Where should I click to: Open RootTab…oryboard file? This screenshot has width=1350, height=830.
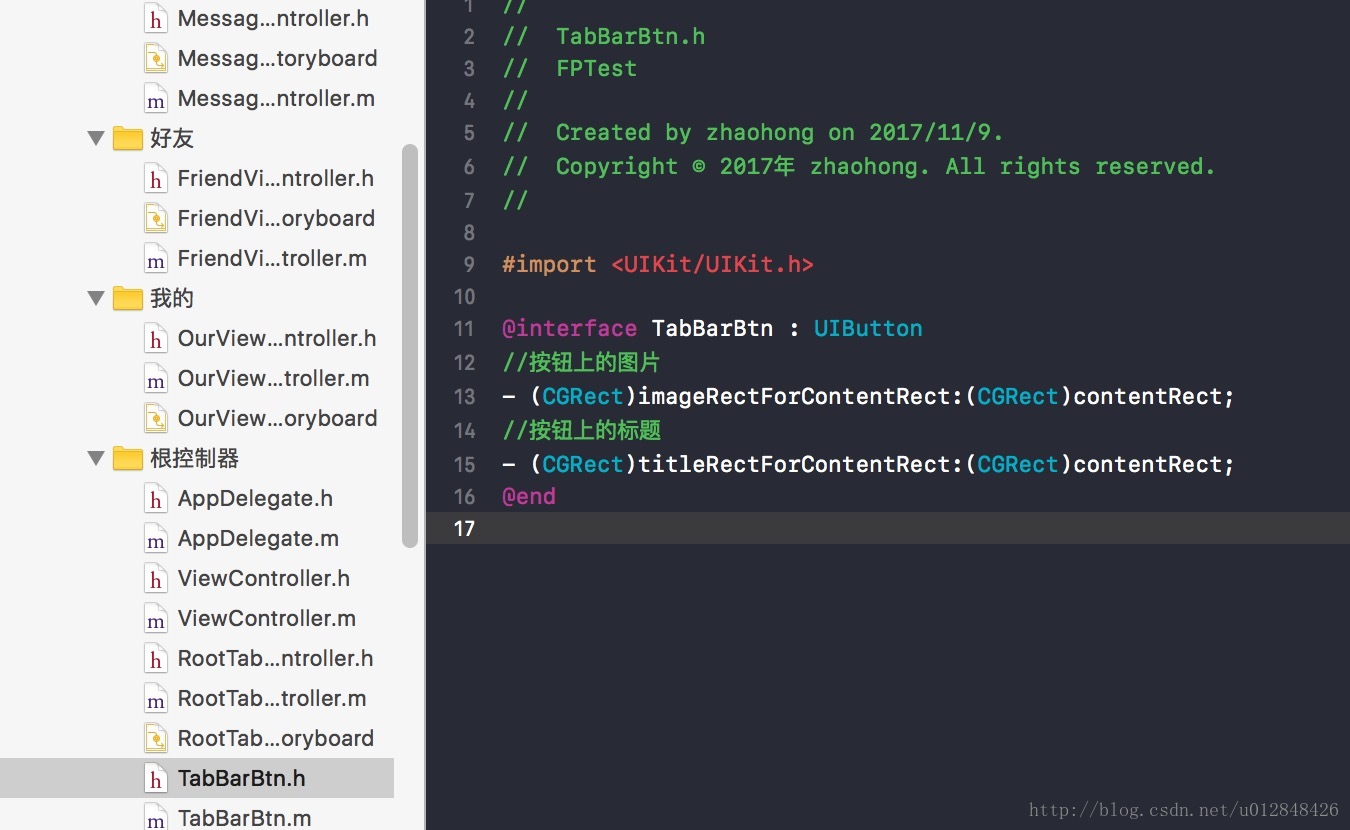276,738
